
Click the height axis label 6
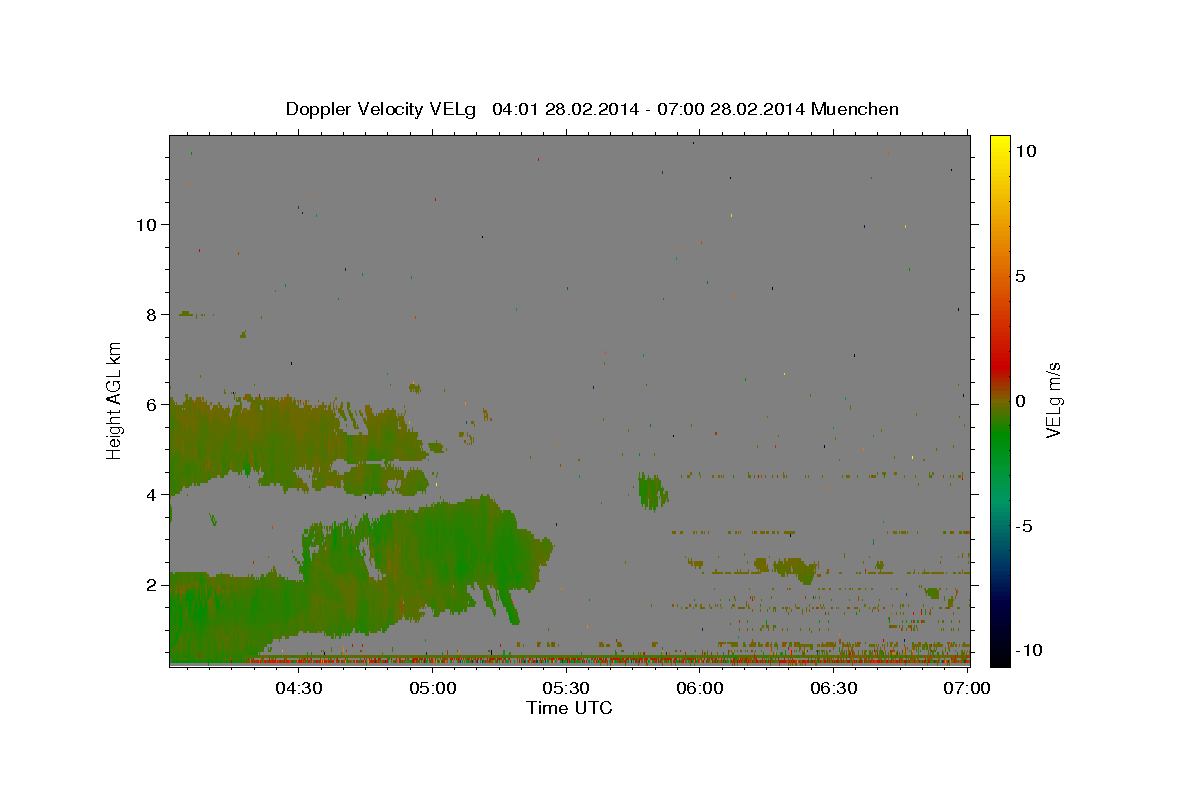154,404
